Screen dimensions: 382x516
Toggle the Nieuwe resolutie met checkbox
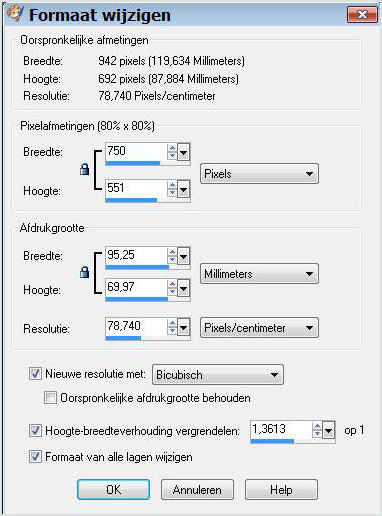(35, 373)
